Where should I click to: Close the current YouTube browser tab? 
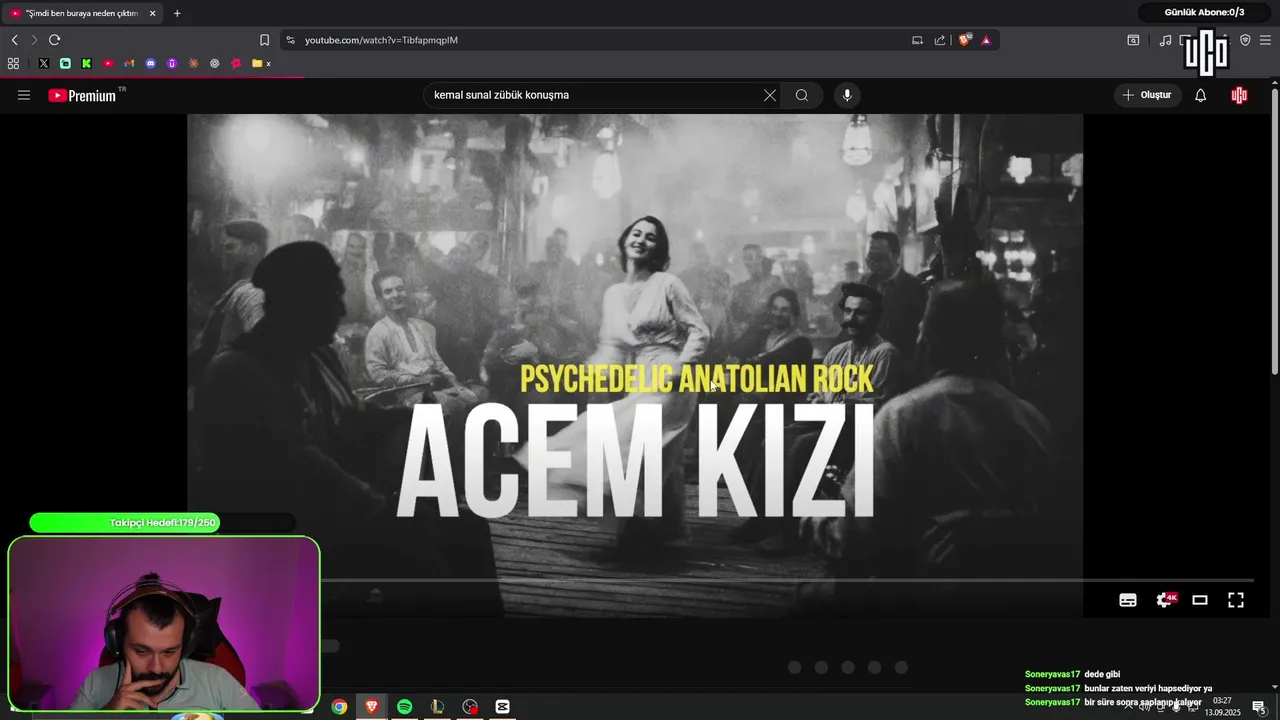[153, 13]
